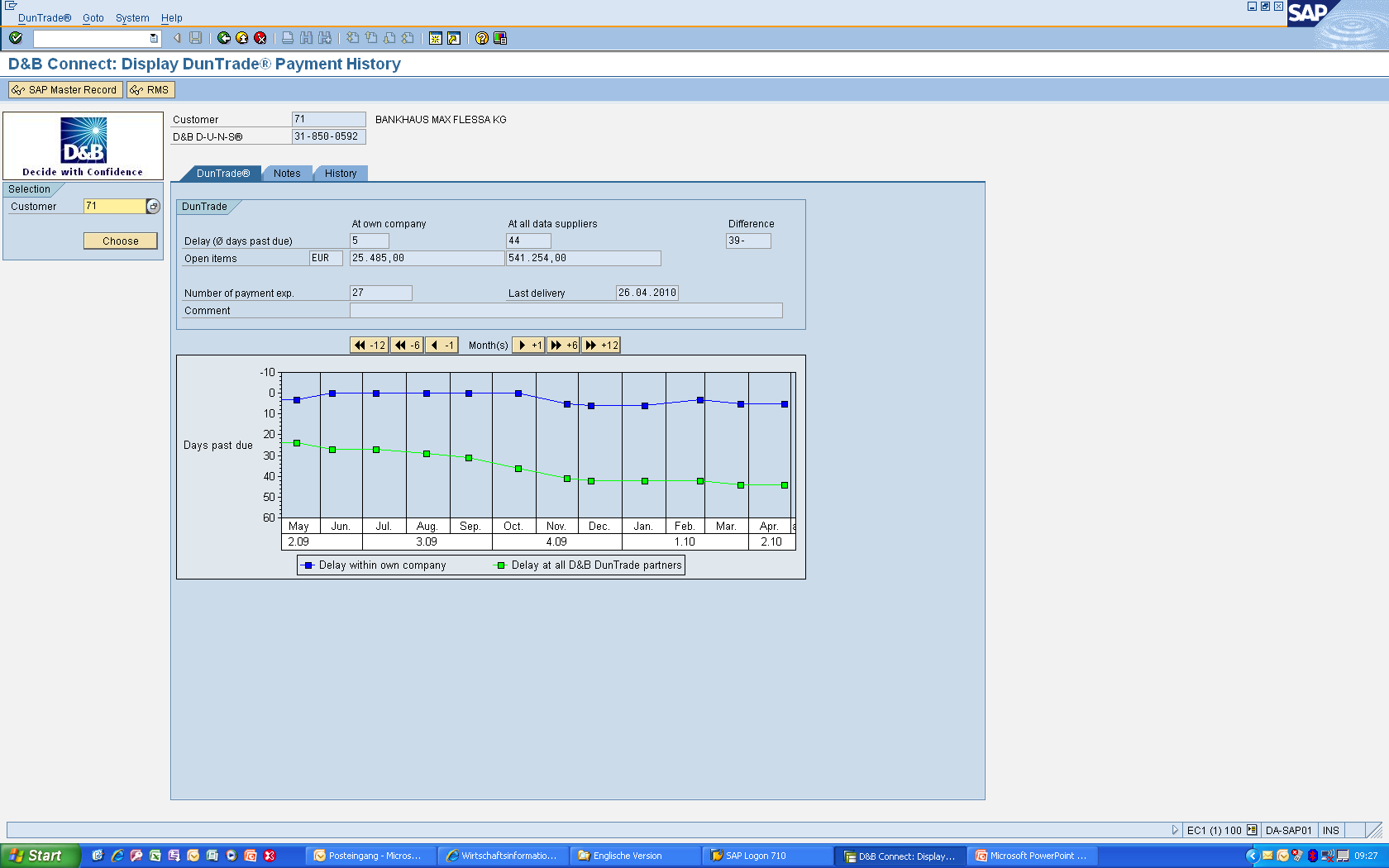This screenshot has height=868, width=1389.
Task: Move chart forward 1 month
Action: [529, 346]
